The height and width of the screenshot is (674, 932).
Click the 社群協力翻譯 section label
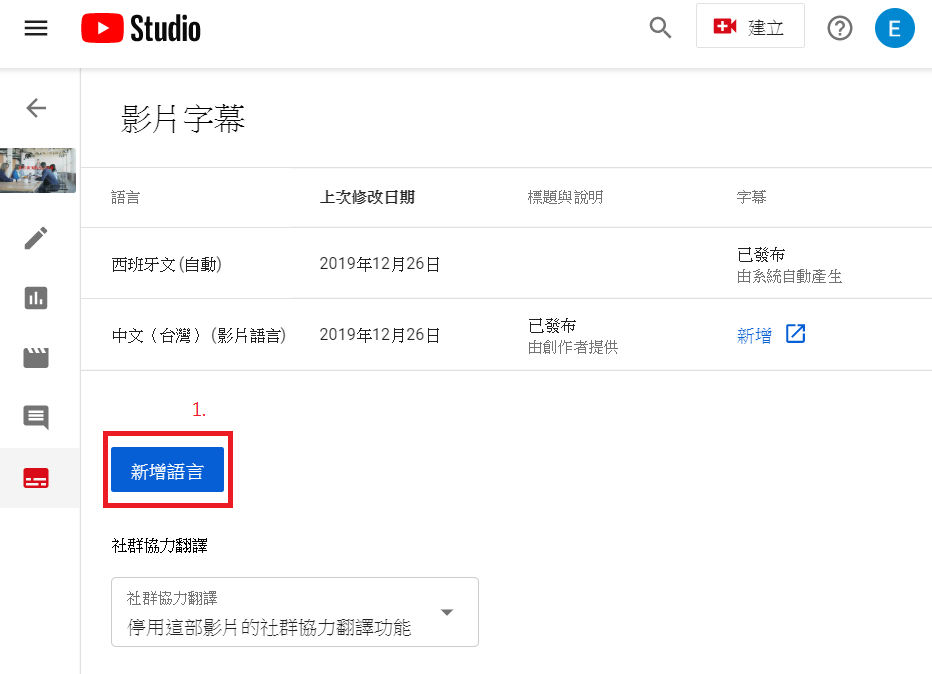click(159, 545)
